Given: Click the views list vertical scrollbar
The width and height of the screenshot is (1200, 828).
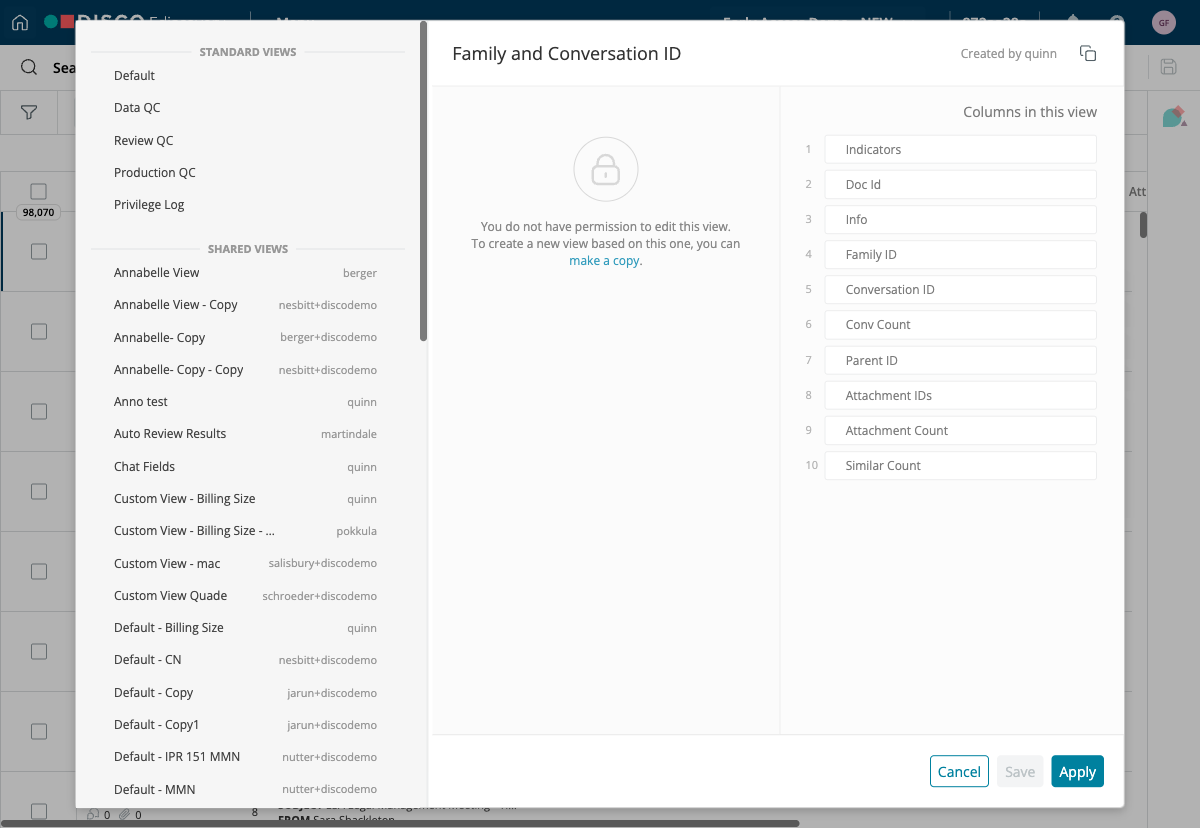Looking at the screenshot, I should pos(424,182).
